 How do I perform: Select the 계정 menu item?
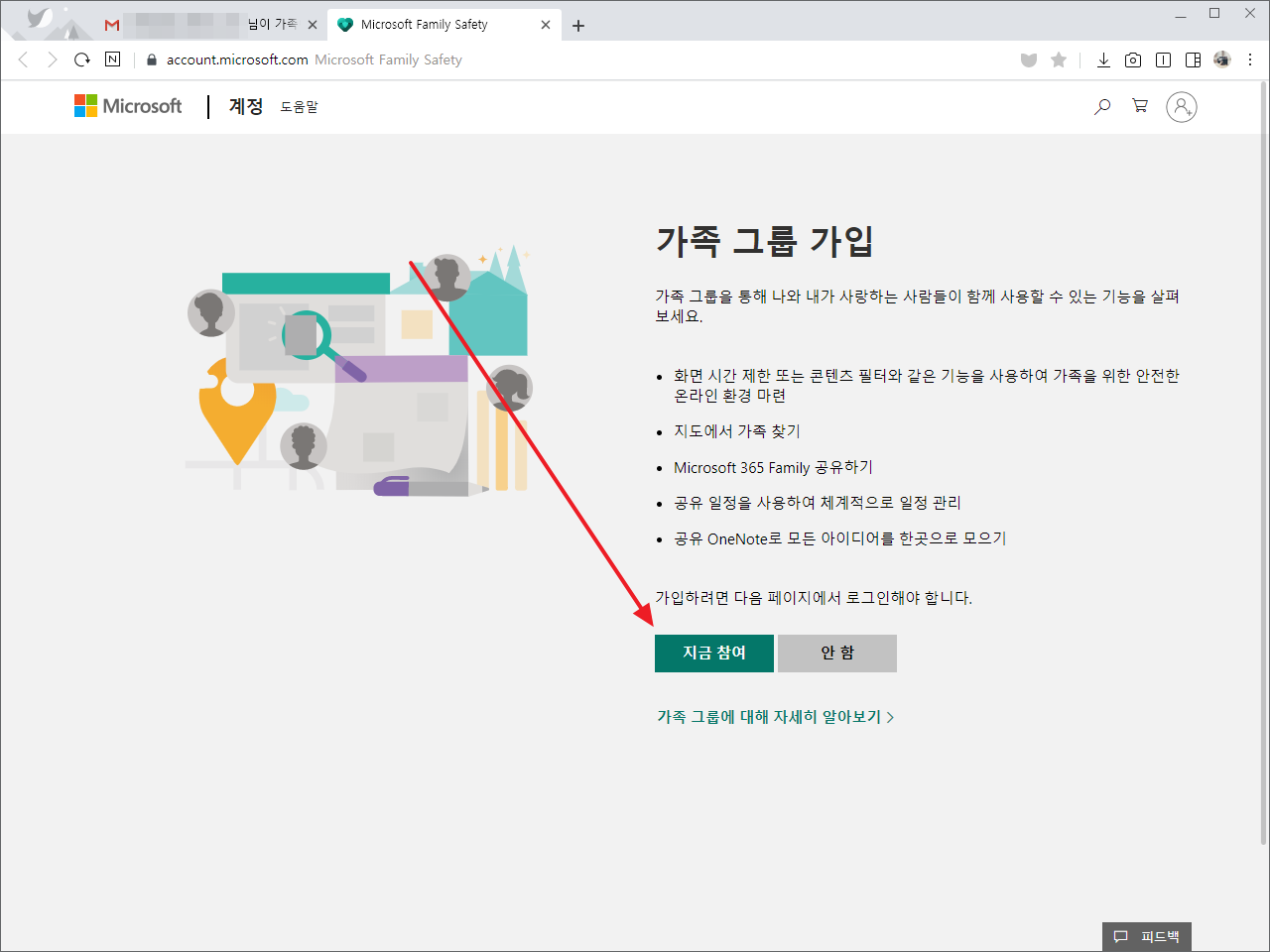[245, 106]
